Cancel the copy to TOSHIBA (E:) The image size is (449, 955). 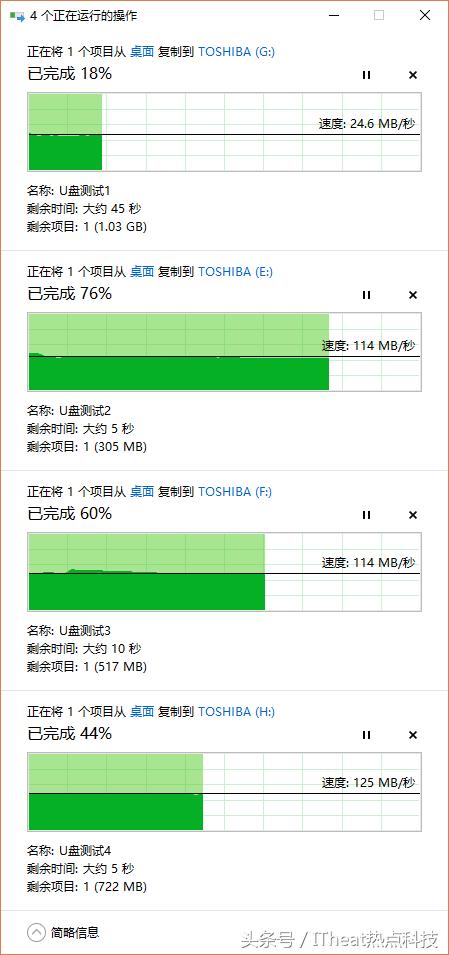[412, 295]
